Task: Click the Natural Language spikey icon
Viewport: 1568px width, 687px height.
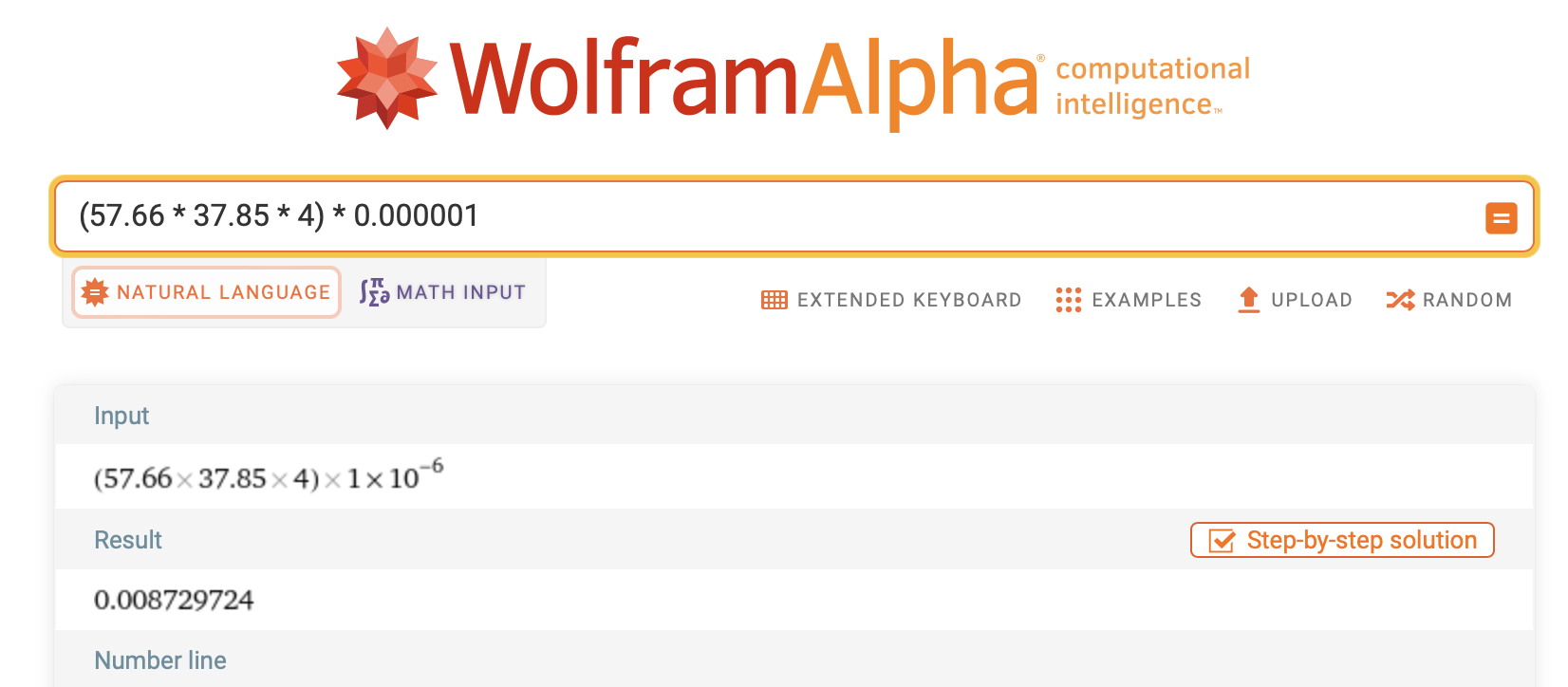Action: point(95,292)
